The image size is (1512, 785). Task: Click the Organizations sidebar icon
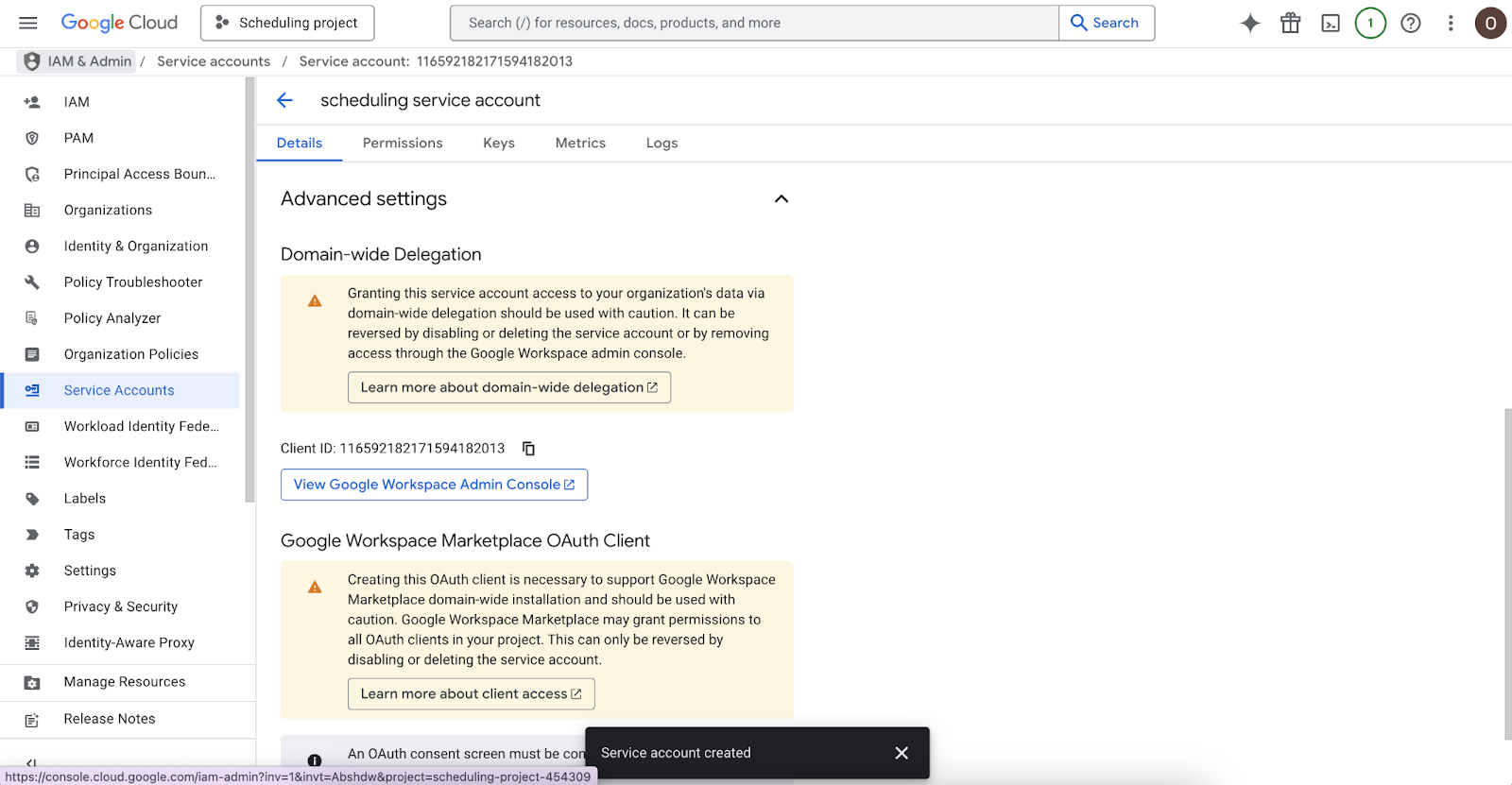[32, 210]
